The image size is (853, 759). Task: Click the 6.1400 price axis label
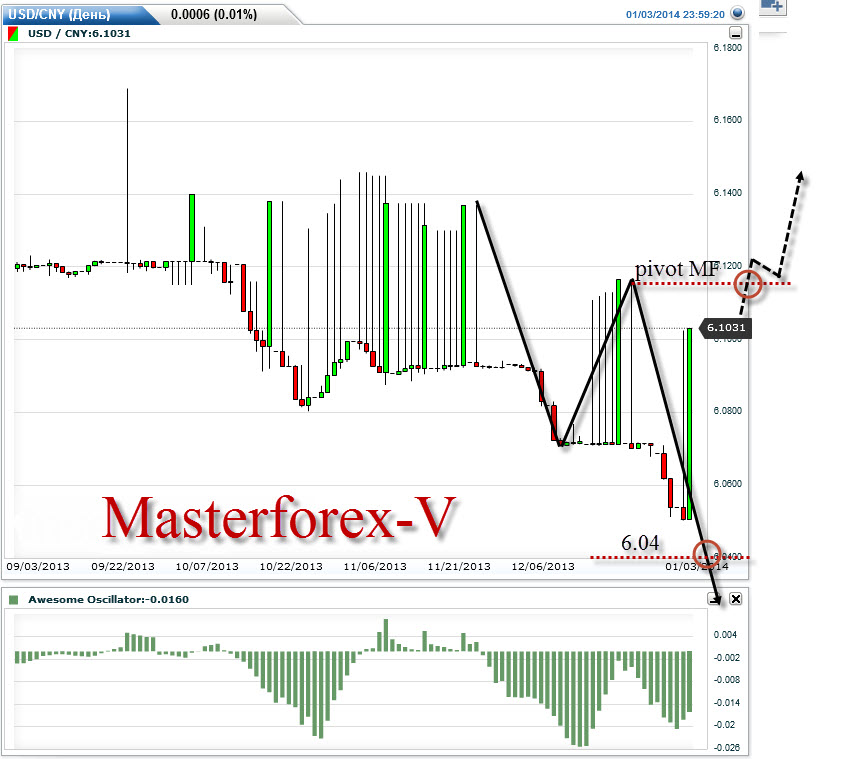727,193
